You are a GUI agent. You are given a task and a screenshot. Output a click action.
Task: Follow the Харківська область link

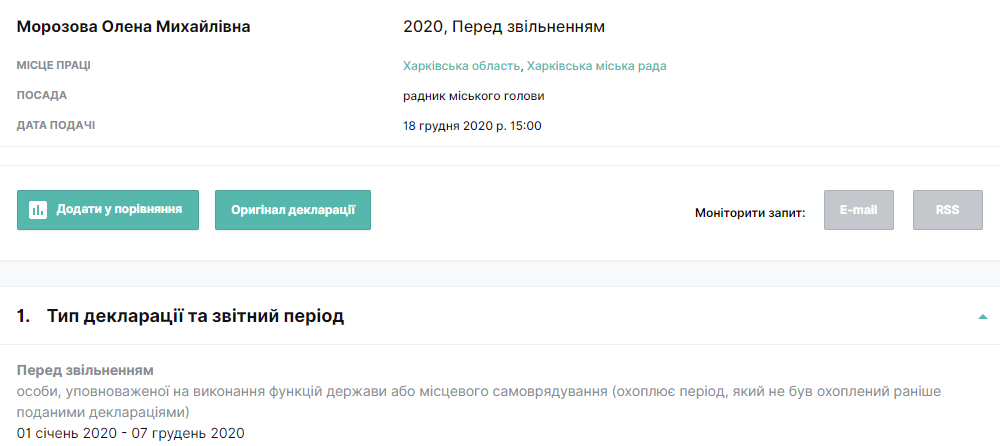[461, 66]
